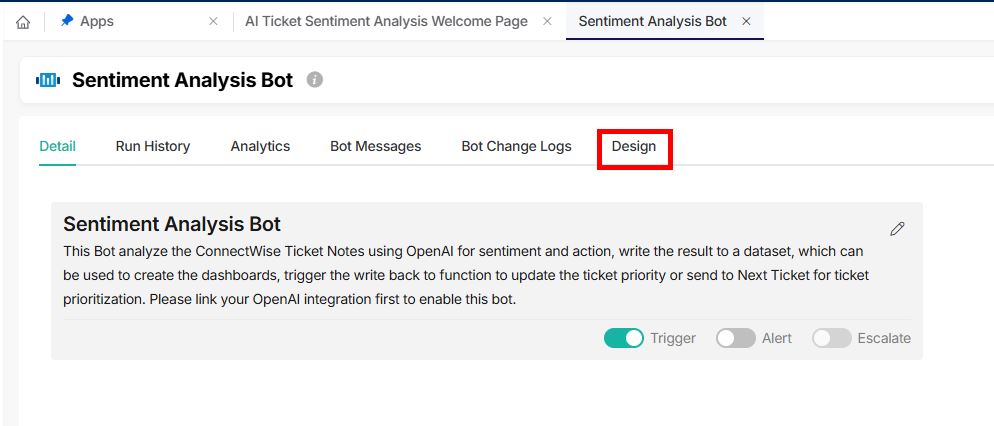Click the blue bot logo icon
The image size is (994, 426).
[48, 81]
